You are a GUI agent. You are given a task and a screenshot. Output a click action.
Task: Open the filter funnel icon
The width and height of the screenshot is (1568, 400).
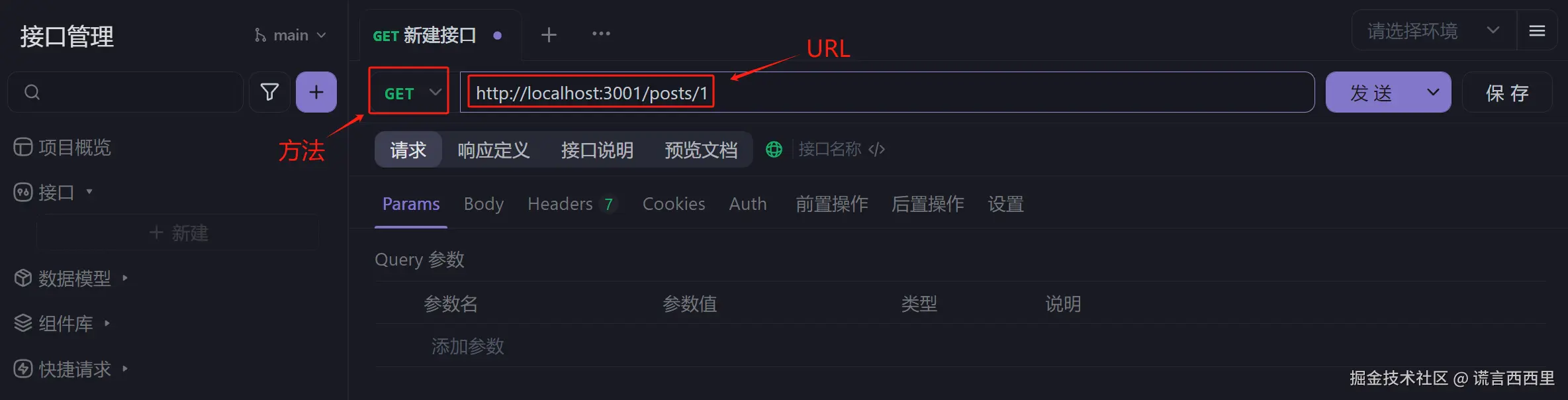269,92
